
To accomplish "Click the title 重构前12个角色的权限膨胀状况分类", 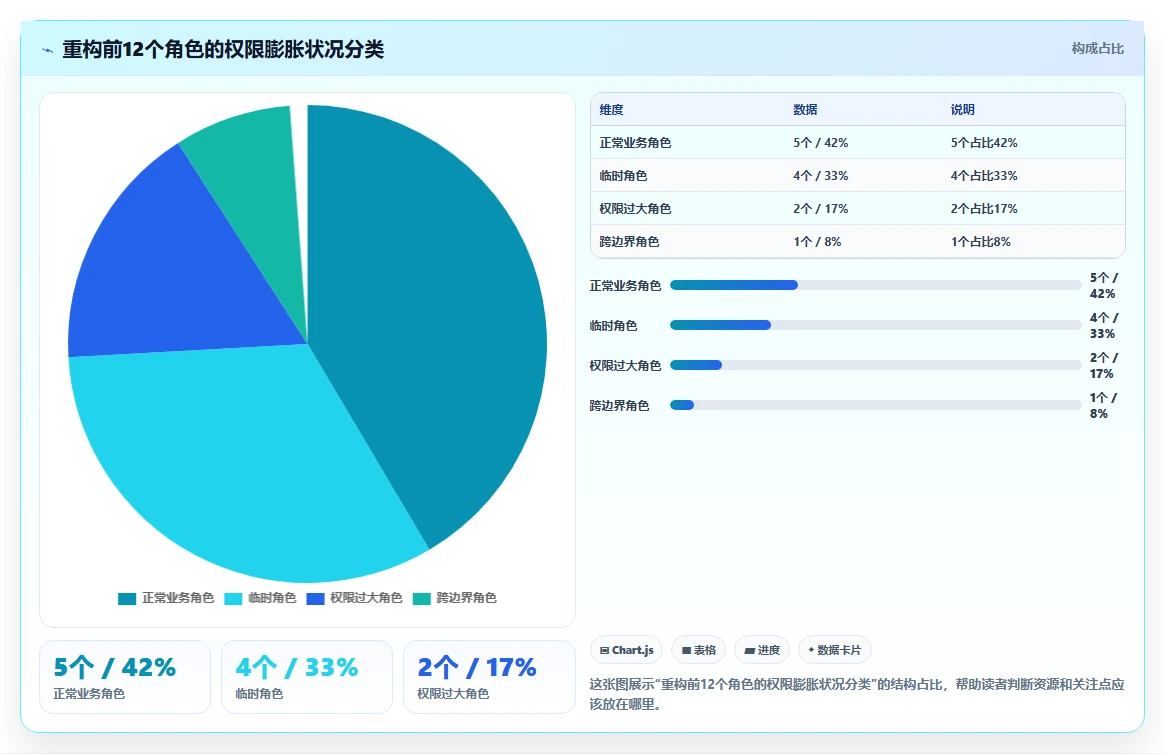I will pos(223,50).
